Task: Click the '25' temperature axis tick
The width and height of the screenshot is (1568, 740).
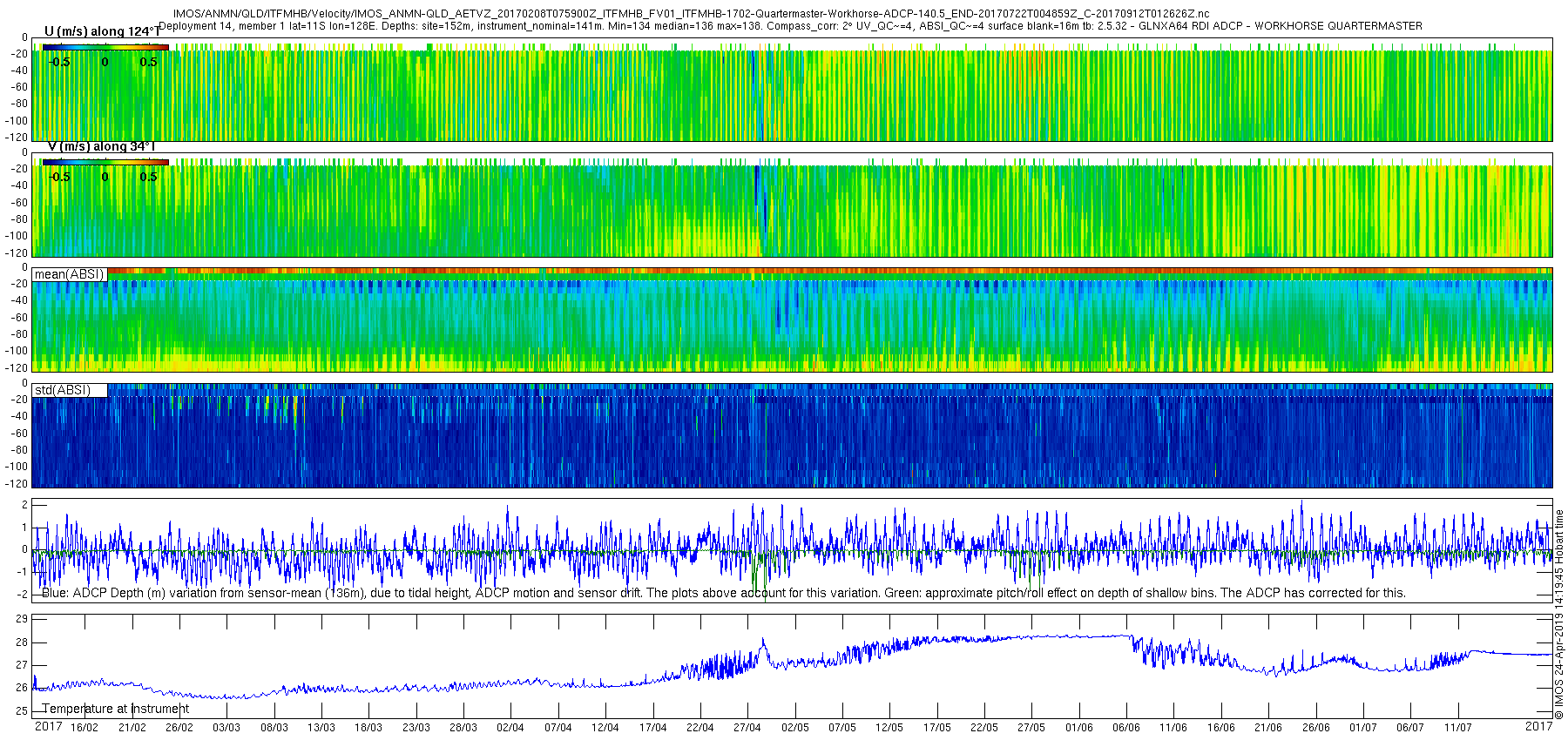Action: [23, 711]
